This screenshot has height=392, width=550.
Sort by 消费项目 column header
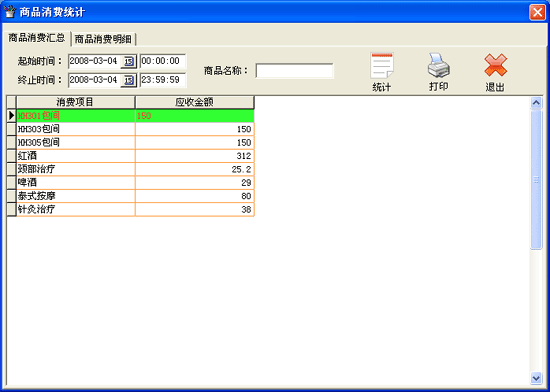pos(75,102)
